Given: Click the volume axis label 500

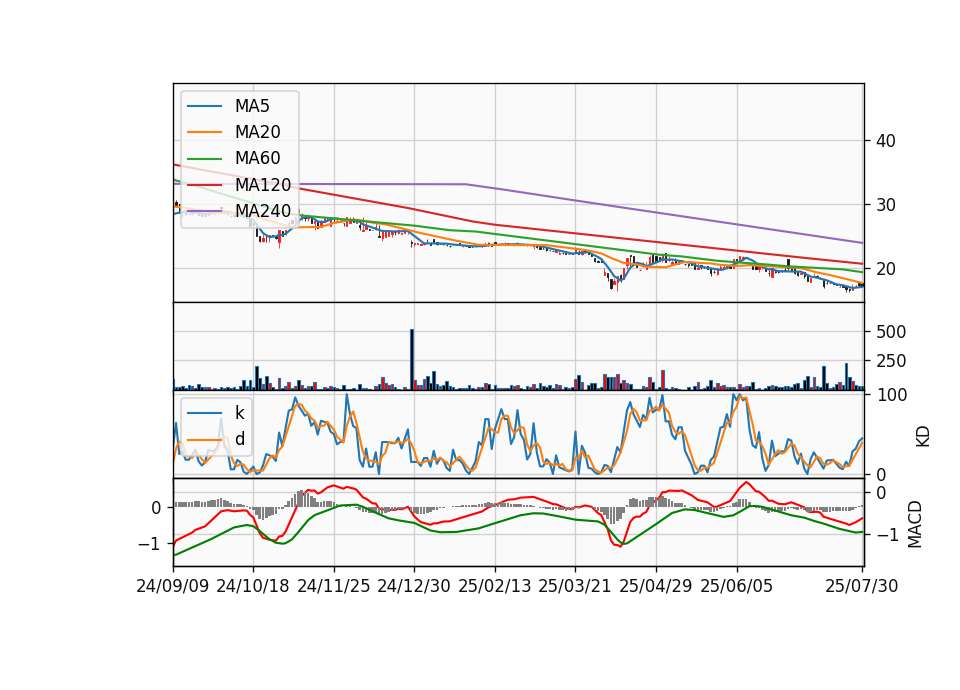Looking at the screenshot, I should [x=891, y=332].
